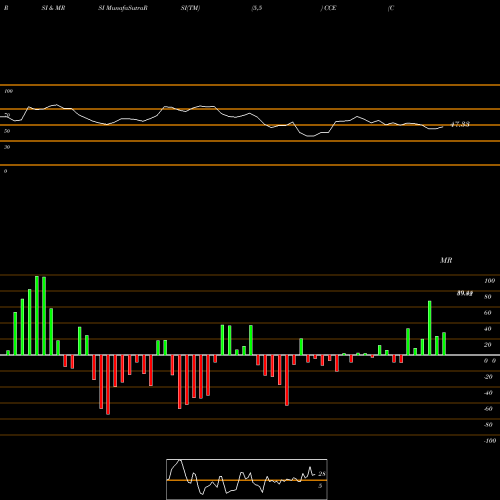Click the 40 label on MR axis
The width and height of the screenshot is (500, 500).
(488, 329)
